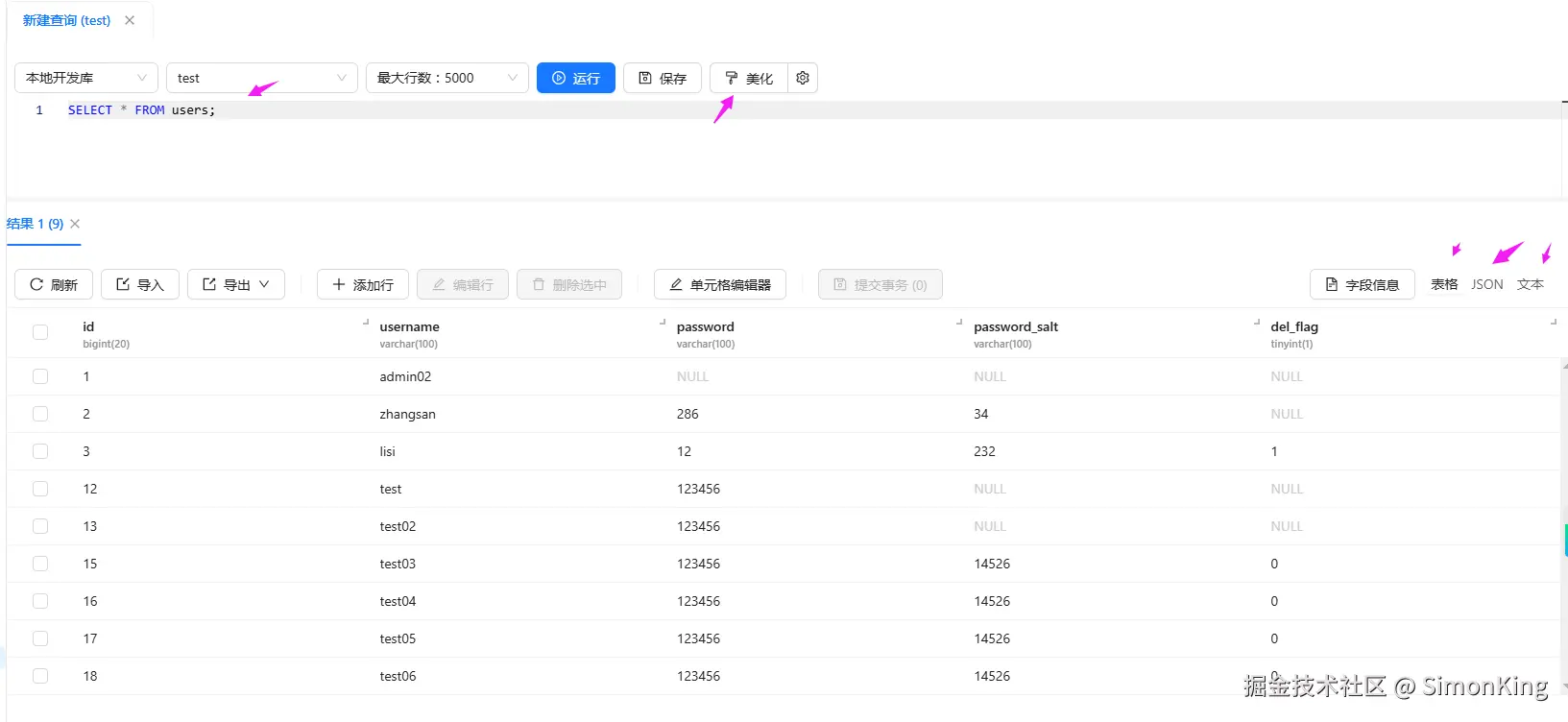
Task: Open the 导出 export dropdown
Action: pyautogui.click(x=236, y=284)
